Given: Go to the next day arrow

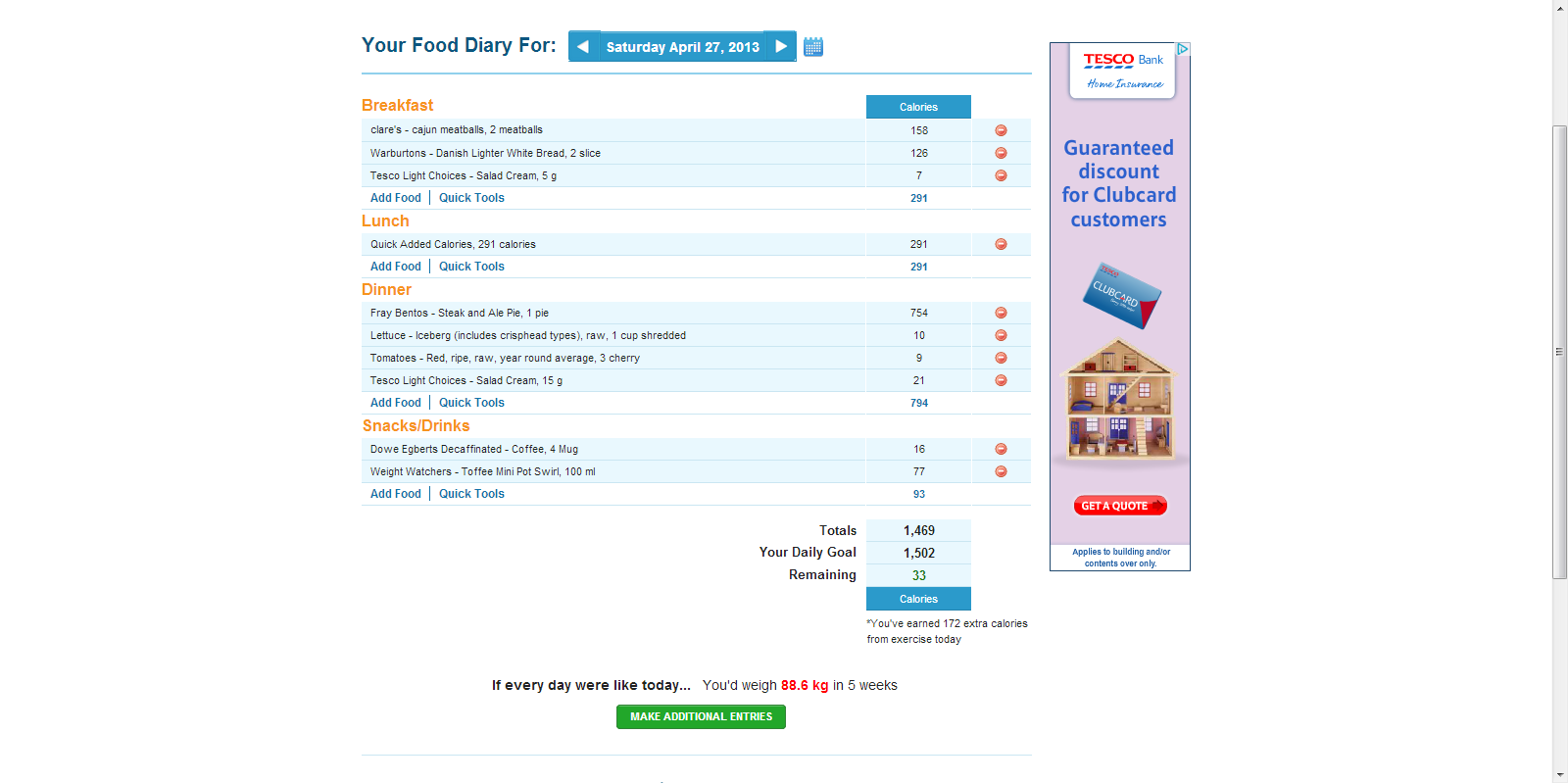Looking at the screenshot, I should tap(781, 46).
